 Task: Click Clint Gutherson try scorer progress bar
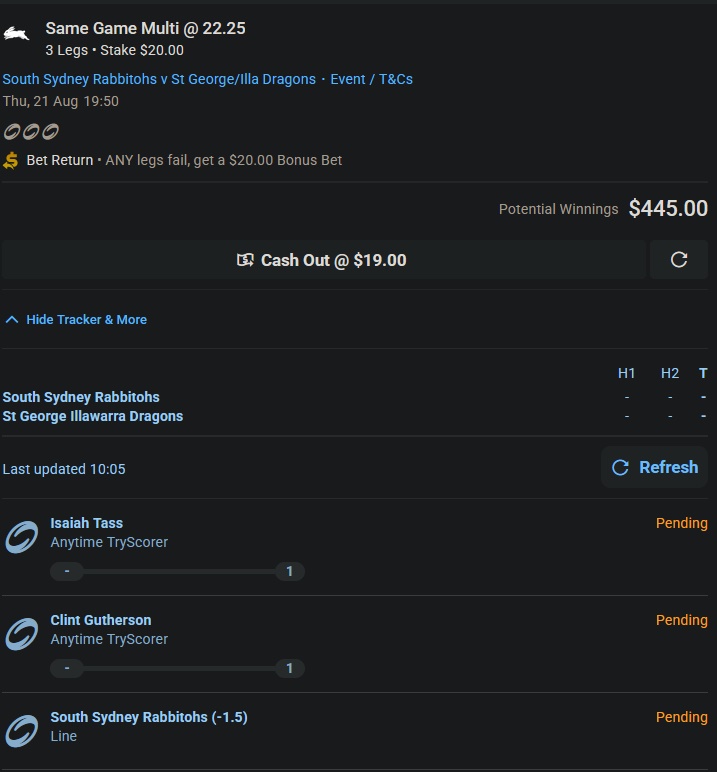pos(178,668)
